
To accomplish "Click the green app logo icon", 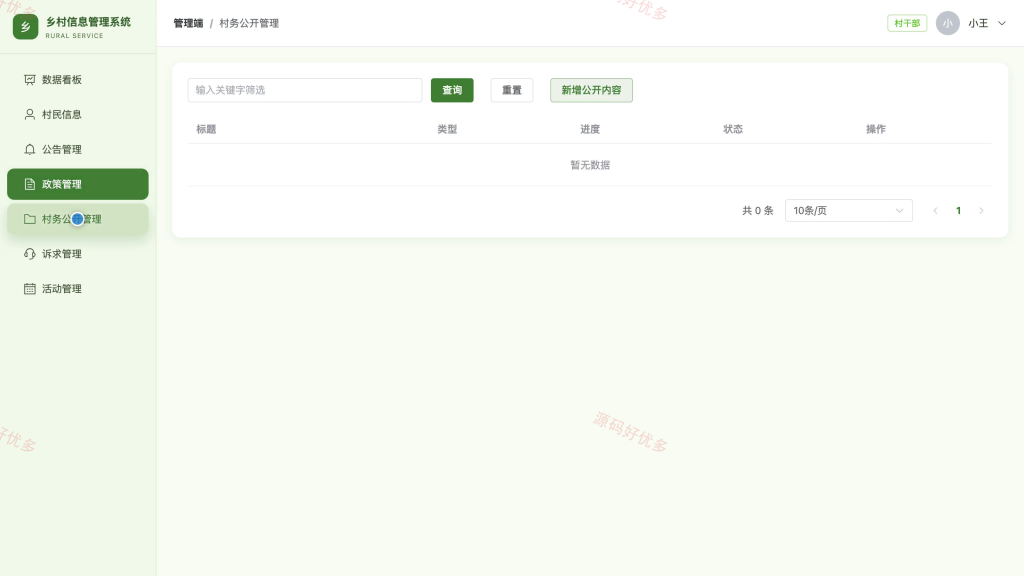I will coord(25,27).
